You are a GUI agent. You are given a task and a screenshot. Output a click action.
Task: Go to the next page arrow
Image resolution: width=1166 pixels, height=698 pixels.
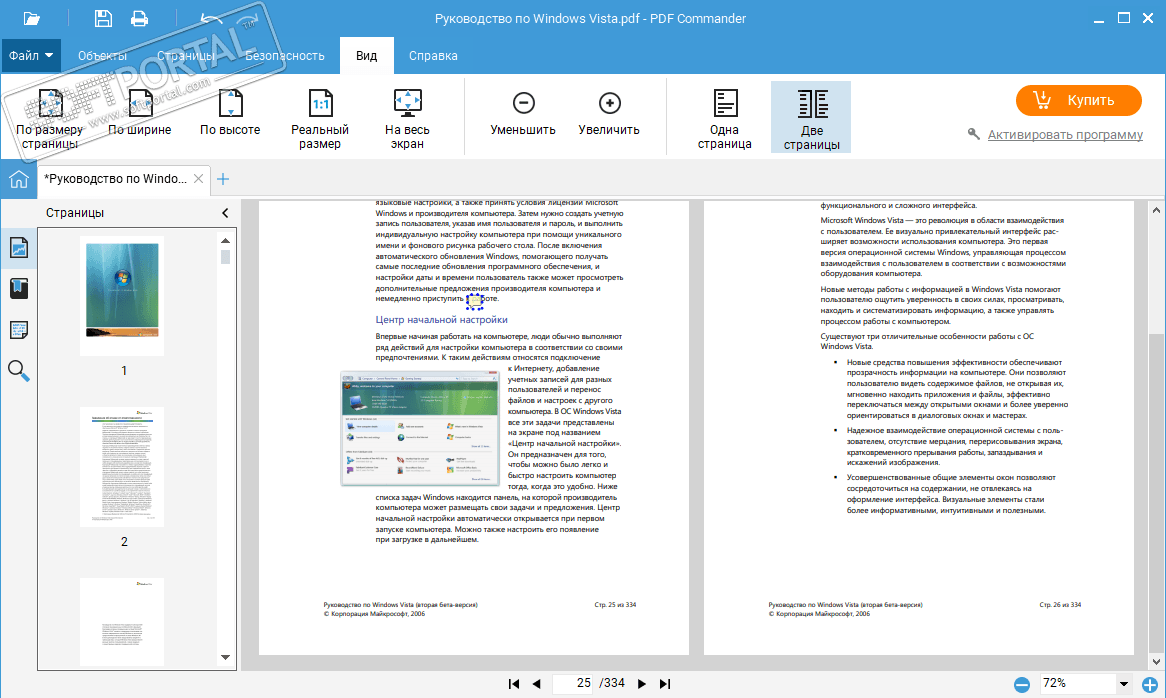tap(642, 684)
